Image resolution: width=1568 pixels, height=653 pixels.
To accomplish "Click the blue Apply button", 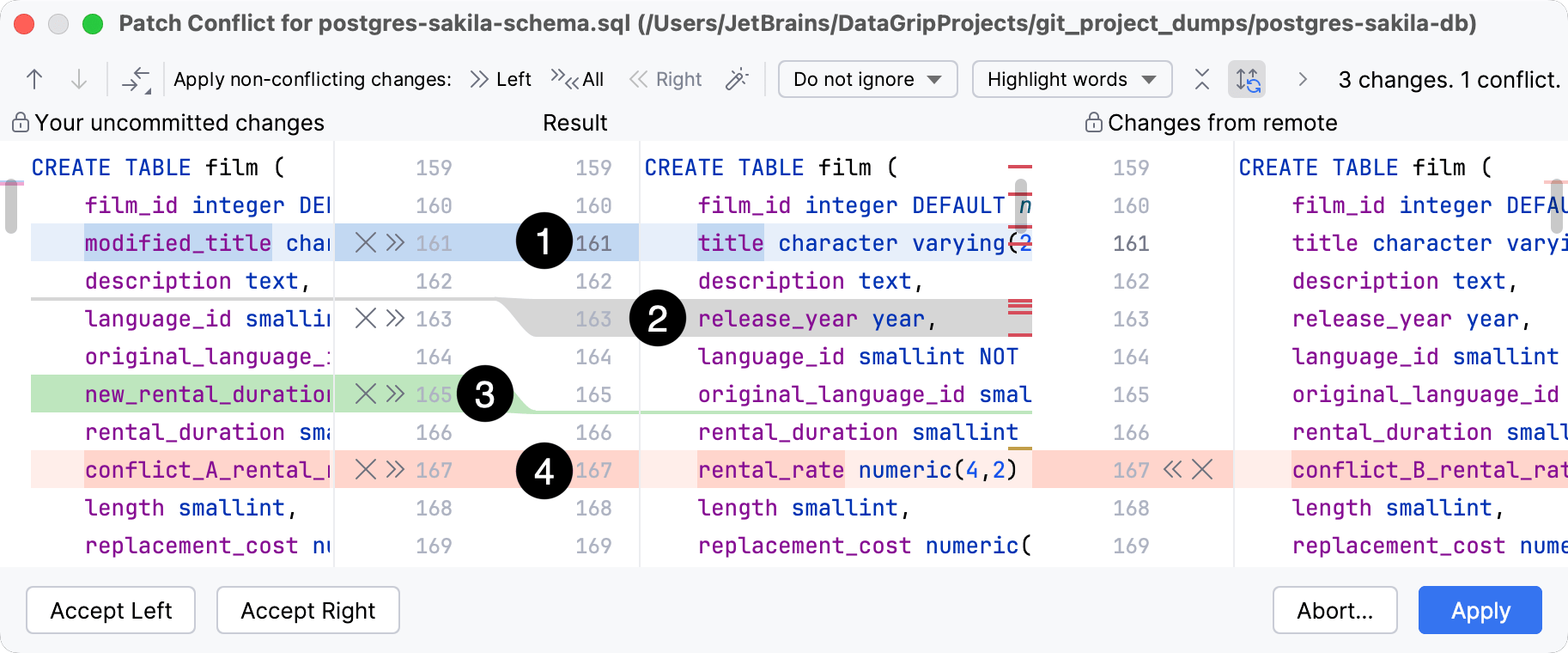I will (1480, 610).
